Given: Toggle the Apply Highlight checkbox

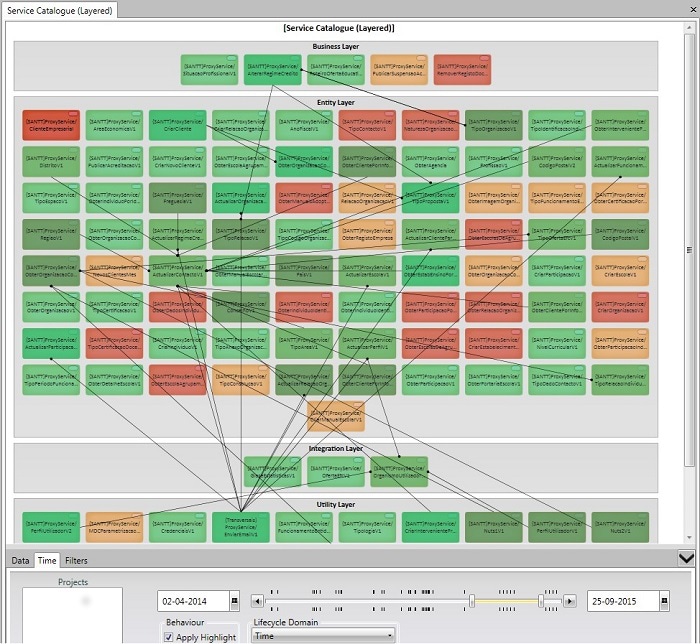Looking at the screenshot, I should click(168, 637).
